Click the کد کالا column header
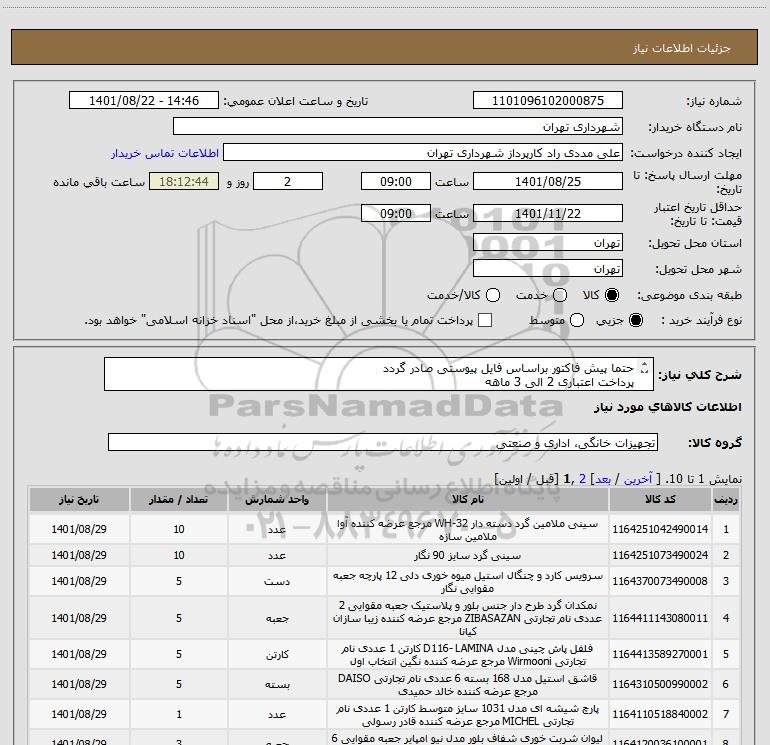This screenshot has width=770, height=745. (660, 499)
